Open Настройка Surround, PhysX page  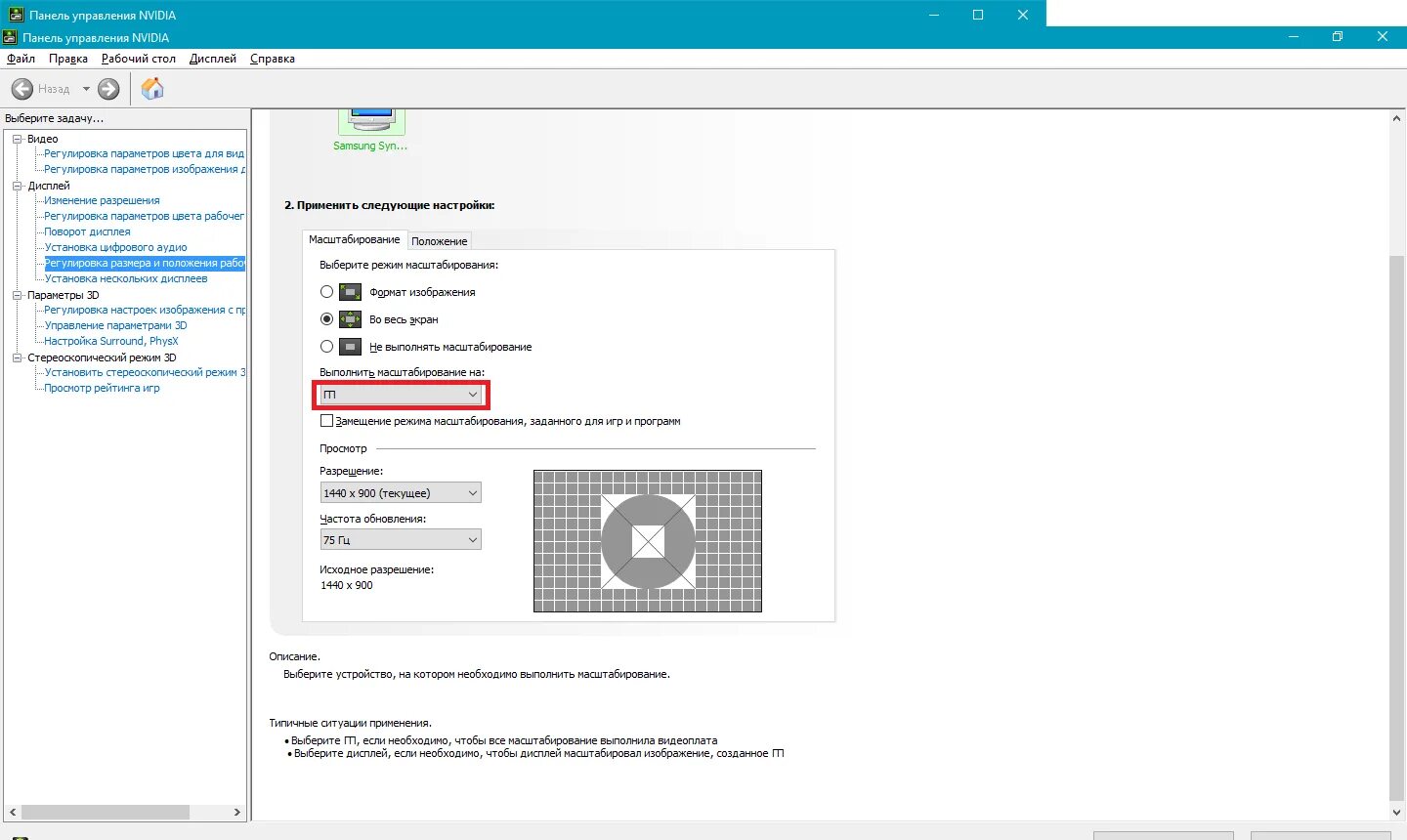(x=111, y=341)
